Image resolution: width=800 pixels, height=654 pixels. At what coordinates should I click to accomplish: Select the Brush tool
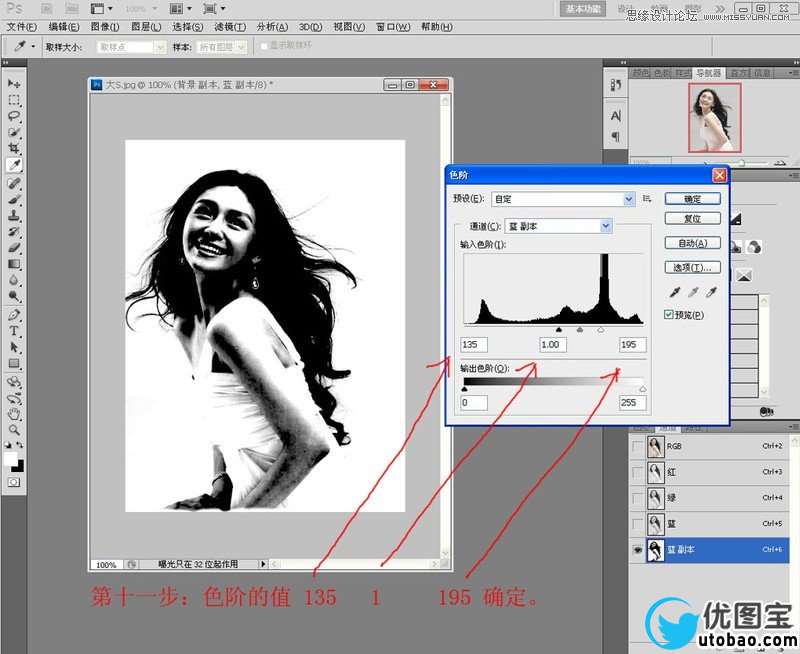click(x=14, y=199)
